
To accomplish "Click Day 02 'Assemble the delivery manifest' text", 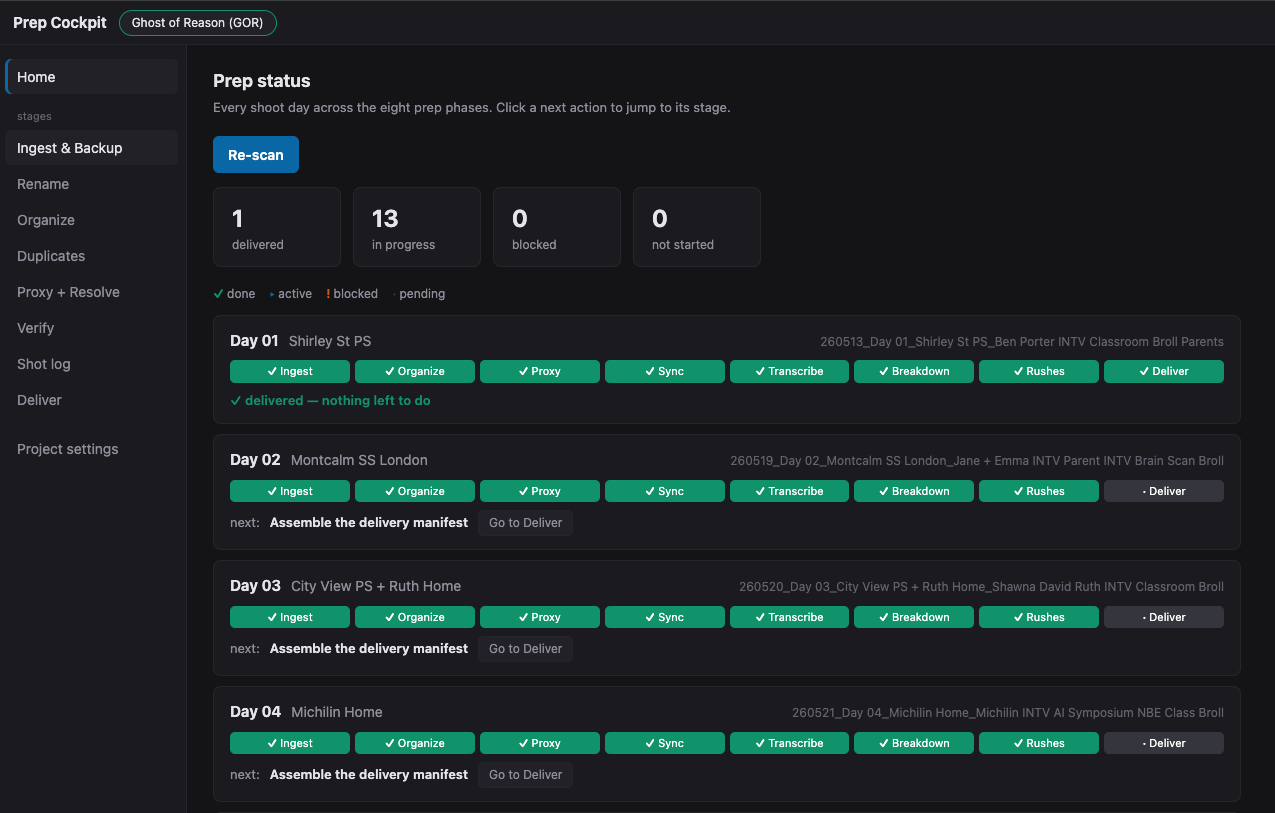I will [369, 523].
